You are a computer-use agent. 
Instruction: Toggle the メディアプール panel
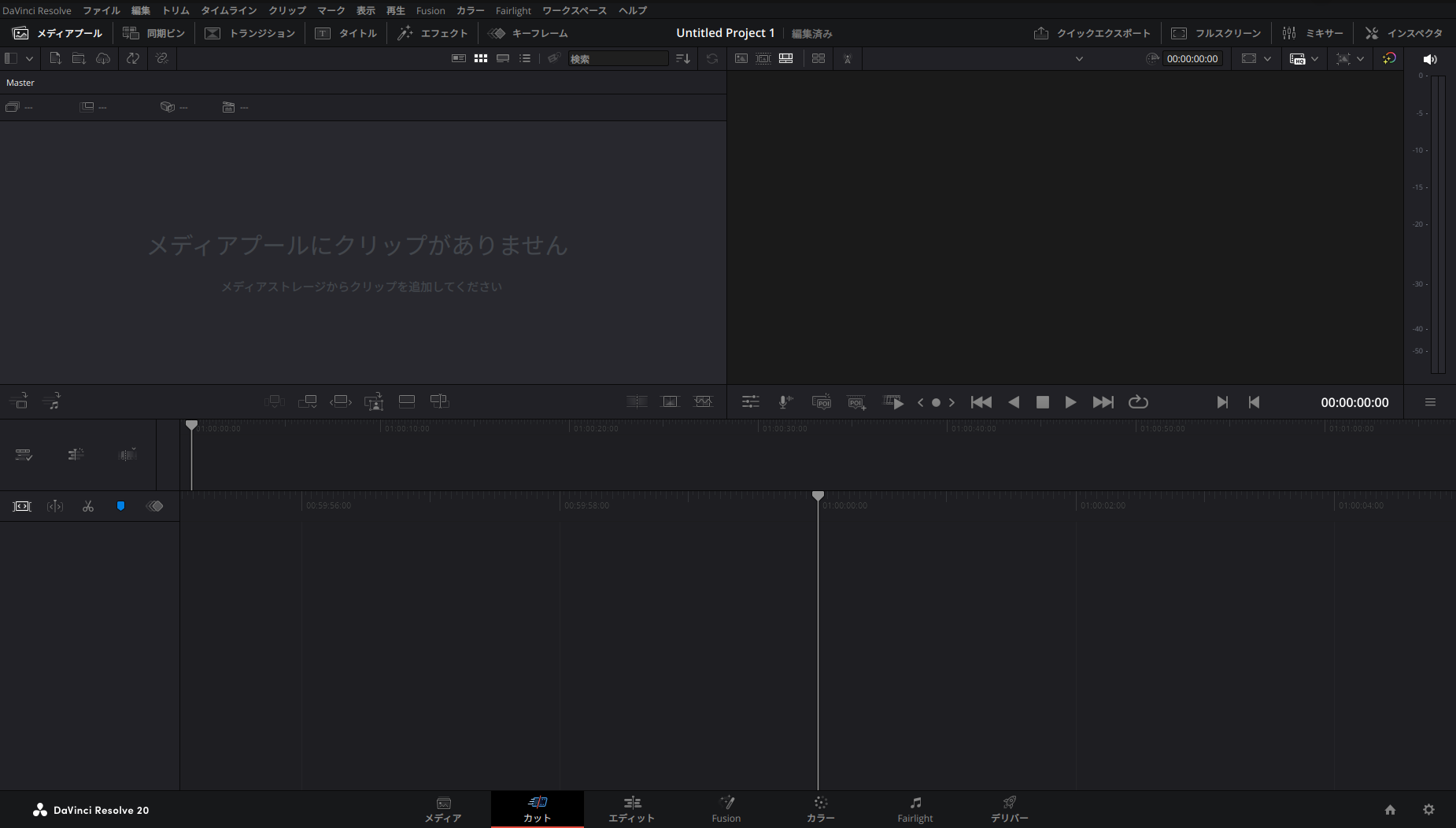pyautogui.click(x=57, y=33)
